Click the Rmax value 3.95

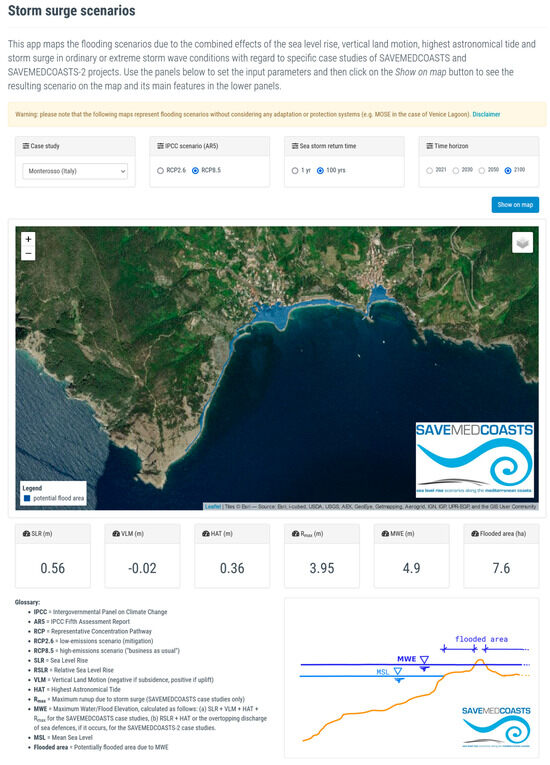(x=322, y=568)
